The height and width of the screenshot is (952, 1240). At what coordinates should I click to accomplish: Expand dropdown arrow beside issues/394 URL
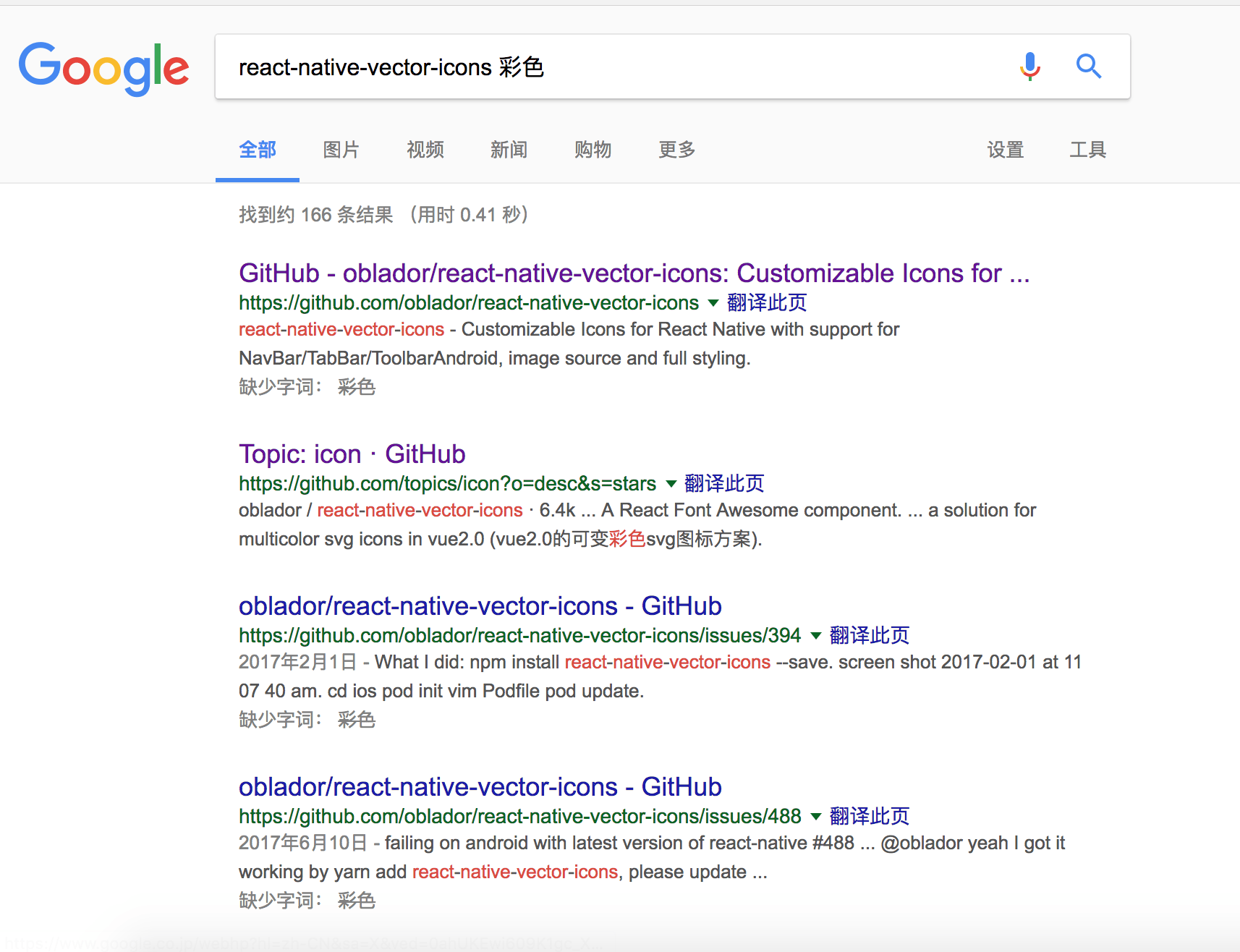(x=816, y=636)
